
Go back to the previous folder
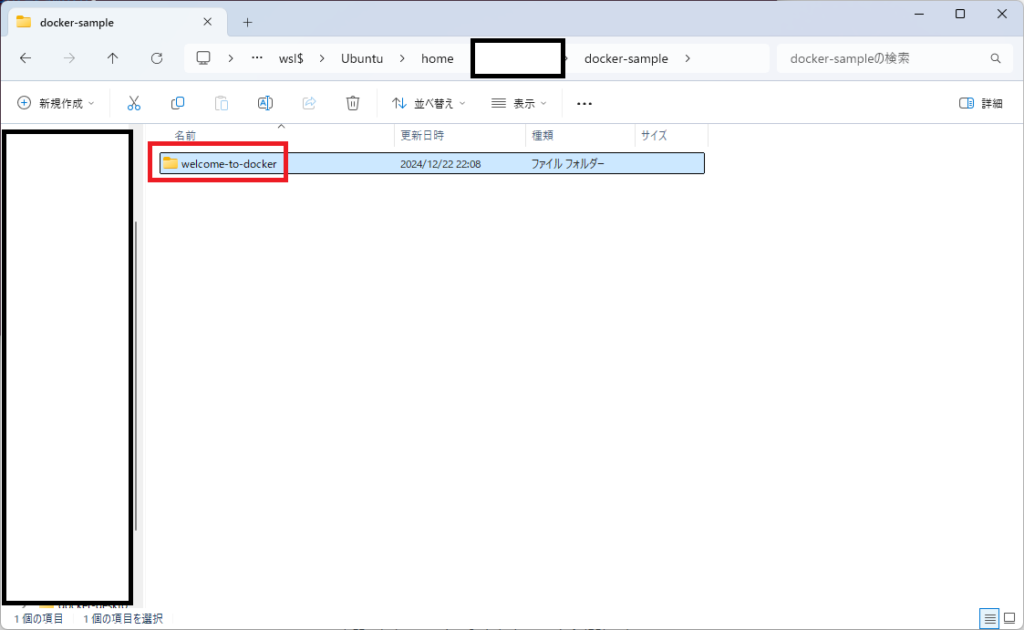(25, 58)
